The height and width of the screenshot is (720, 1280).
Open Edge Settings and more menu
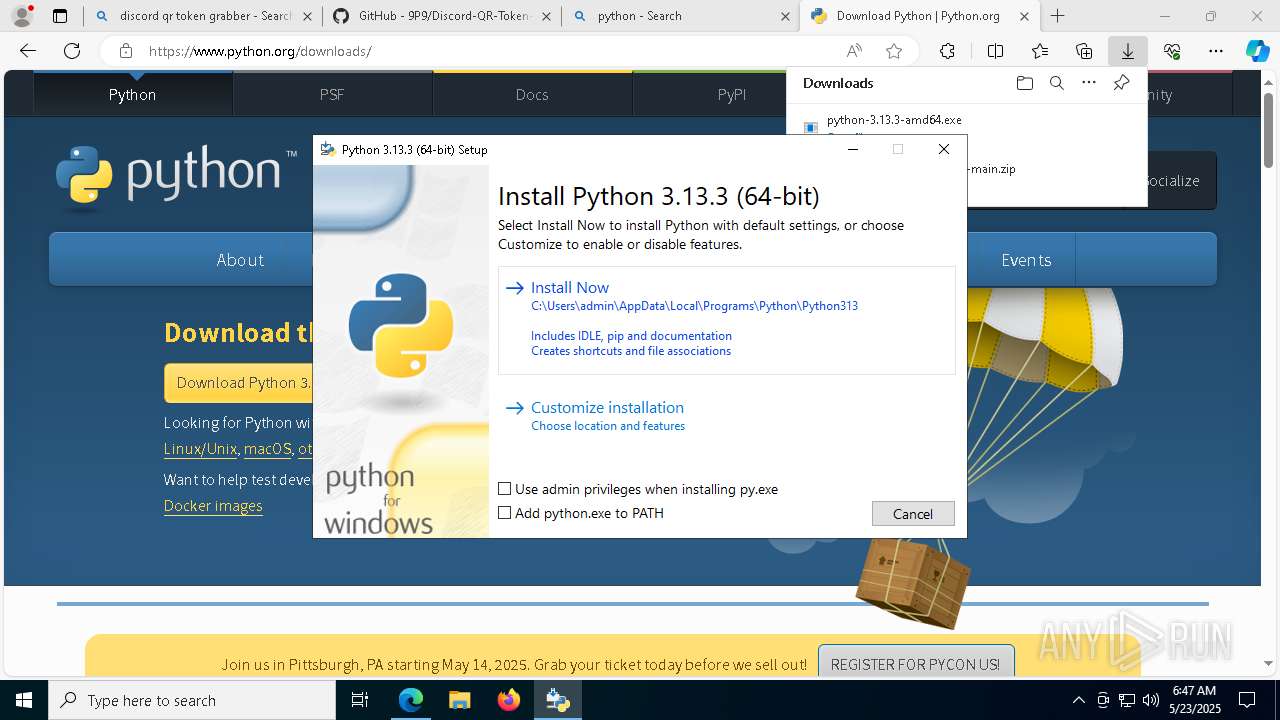[x=1216, y=51]
